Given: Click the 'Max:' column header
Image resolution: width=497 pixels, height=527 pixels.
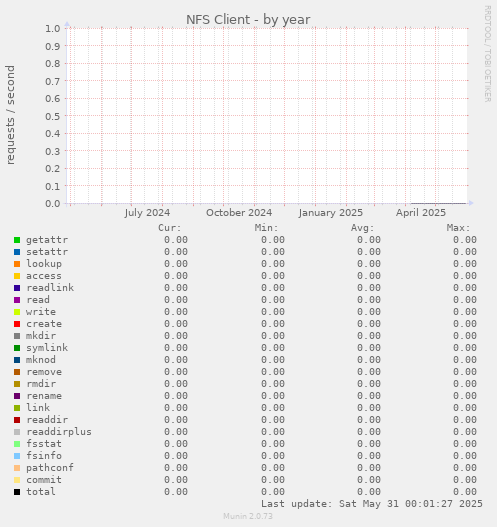Looking at the screenshot, I should coord(458,228).
